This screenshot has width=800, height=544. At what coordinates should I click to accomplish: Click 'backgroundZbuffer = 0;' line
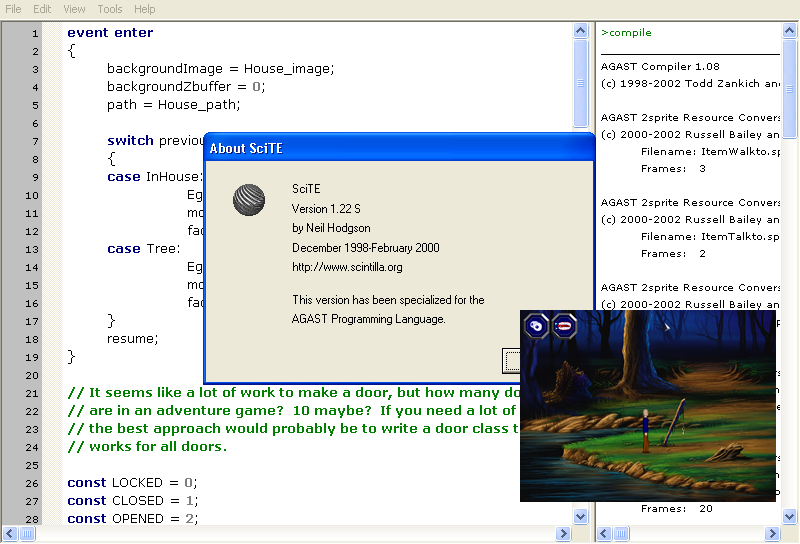coord(186,87)
